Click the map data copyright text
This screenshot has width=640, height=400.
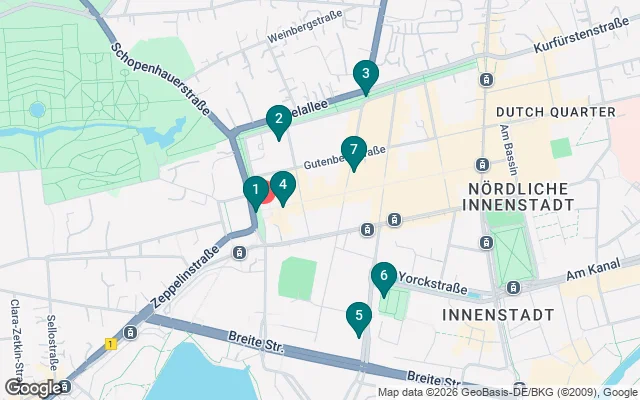point(507,392)
